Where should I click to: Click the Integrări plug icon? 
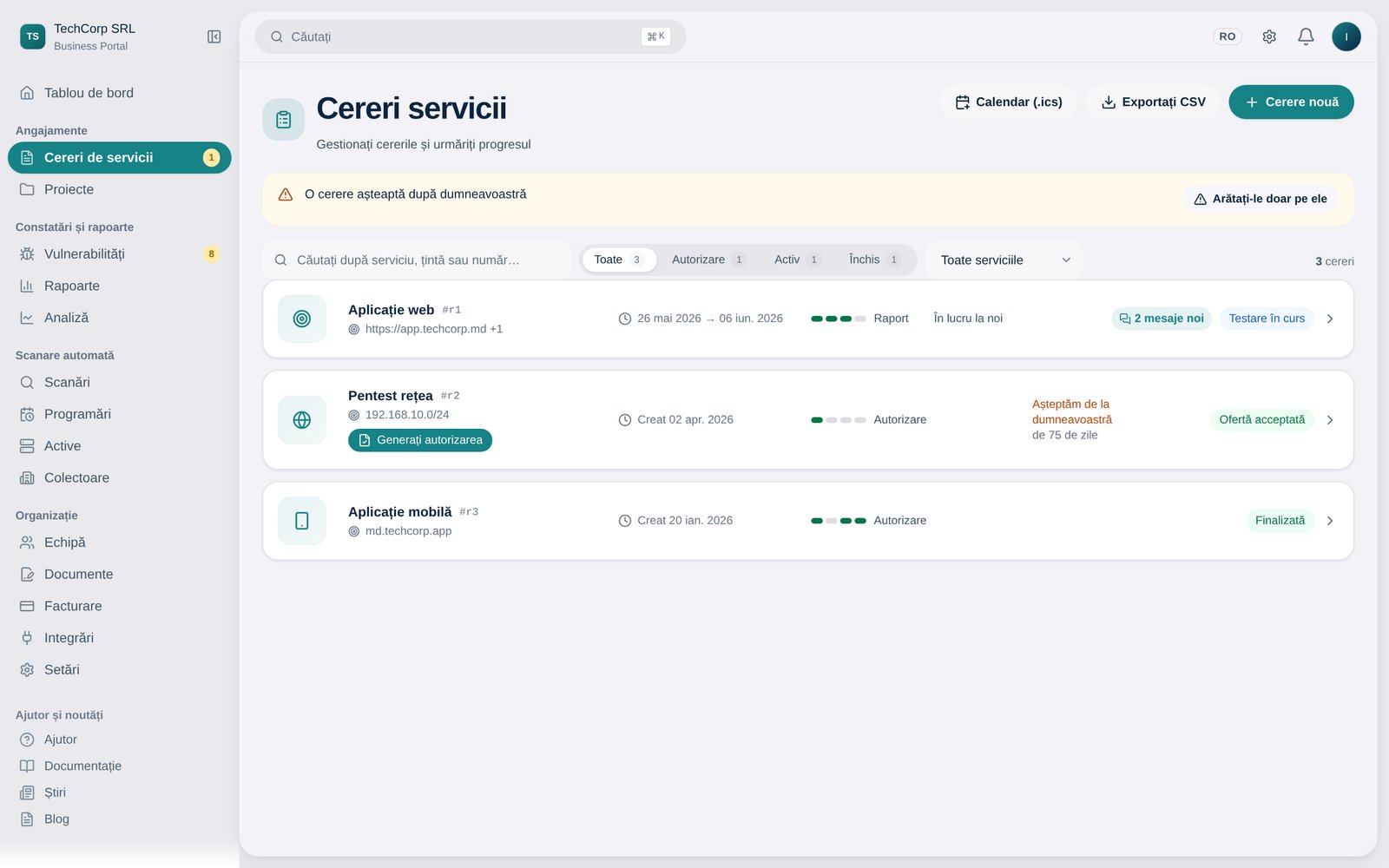click(x=27, y=638)
